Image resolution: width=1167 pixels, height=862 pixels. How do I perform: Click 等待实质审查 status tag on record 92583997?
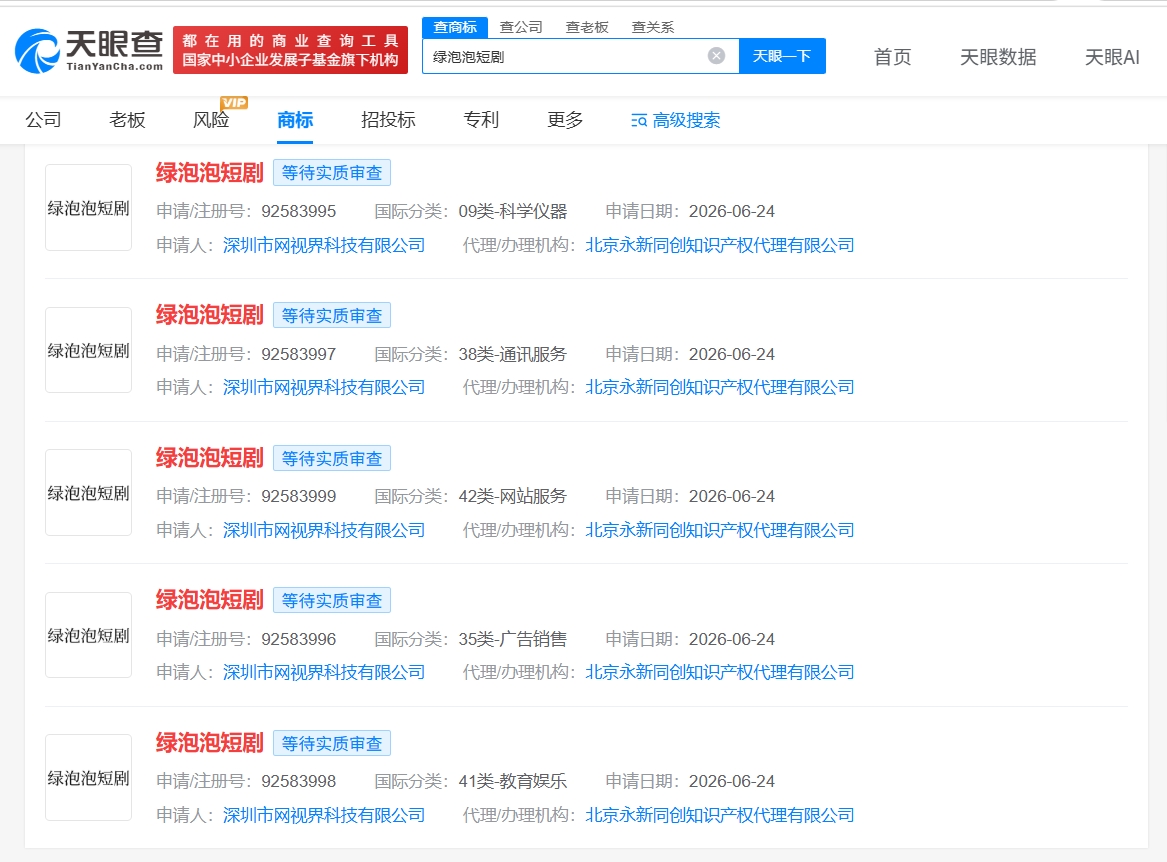(332, 316)
